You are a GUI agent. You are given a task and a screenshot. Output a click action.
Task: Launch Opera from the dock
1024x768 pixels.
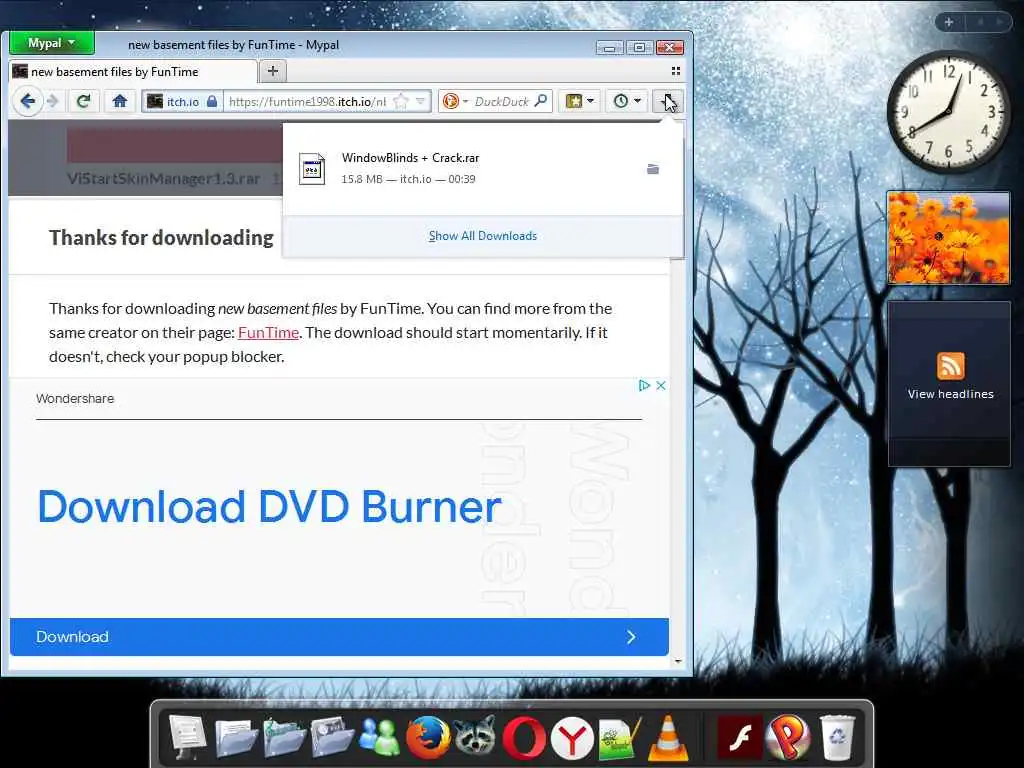tap(524, 738)
